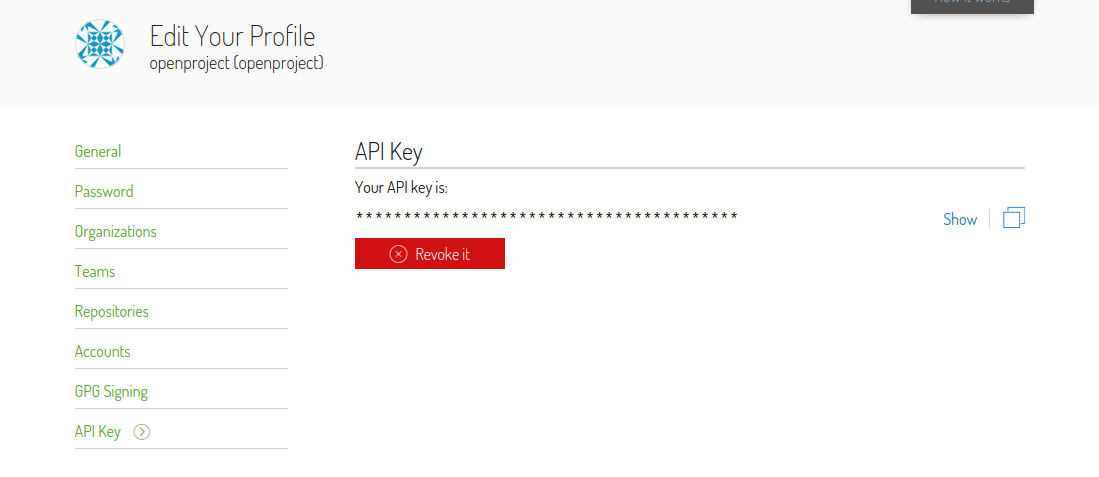
Task: Navigate to the Repositories section
Action: point(112,312)
